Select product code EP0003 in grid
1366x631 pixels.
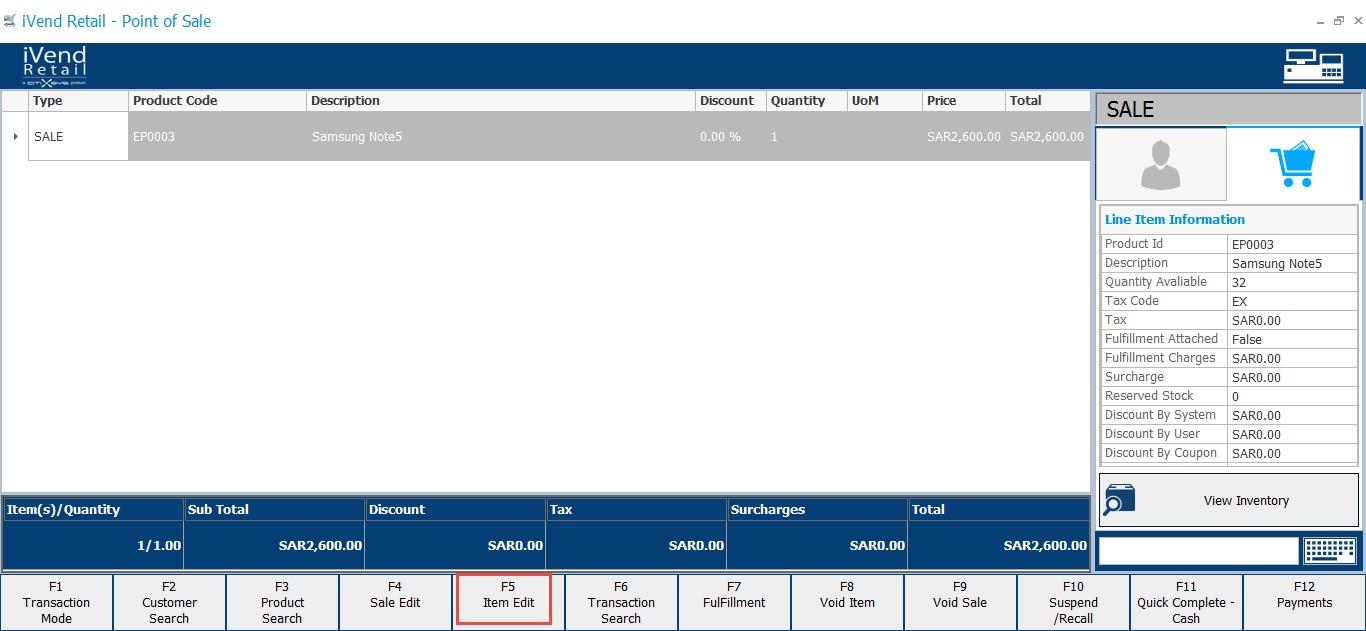coord(217,136)
